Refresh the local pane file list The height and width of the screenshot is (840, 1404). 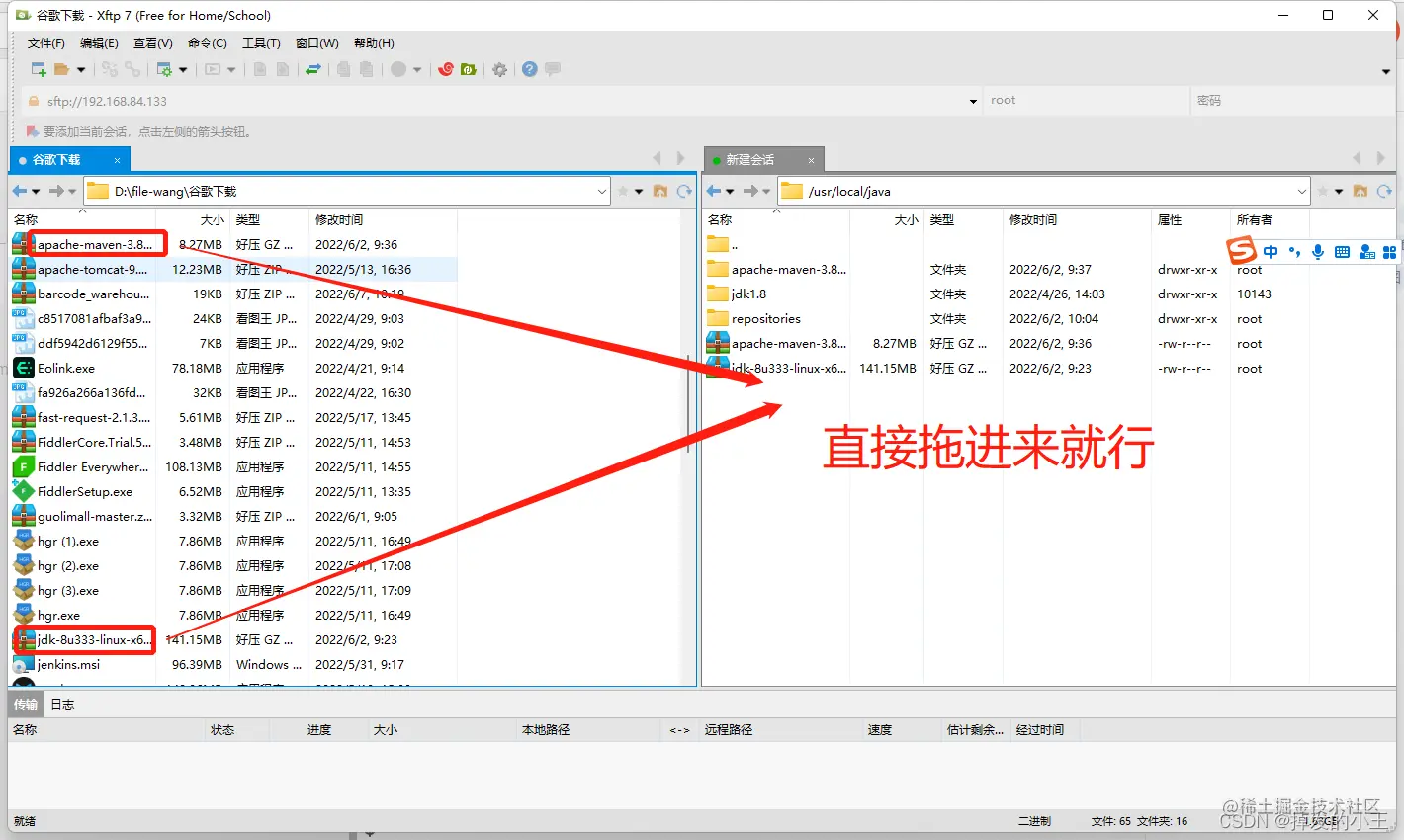tap(684, 191)
